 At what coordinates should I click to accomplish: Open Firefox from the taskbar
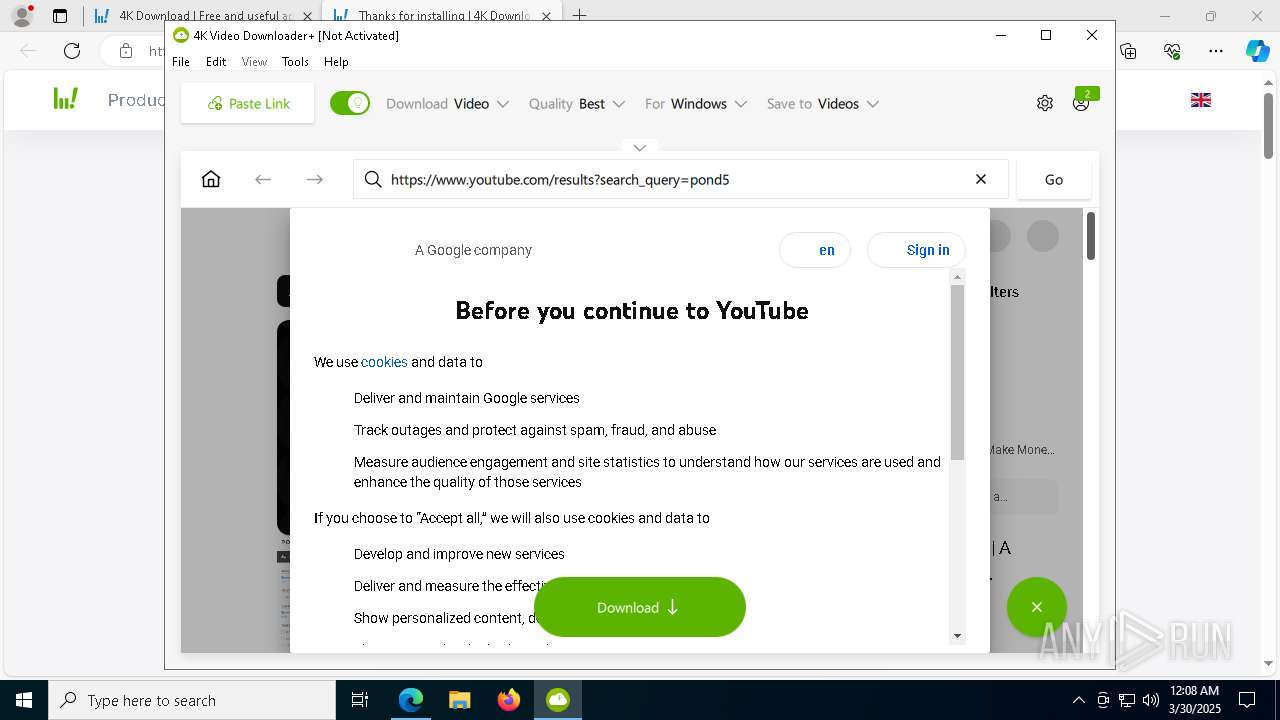coord(509,700)
